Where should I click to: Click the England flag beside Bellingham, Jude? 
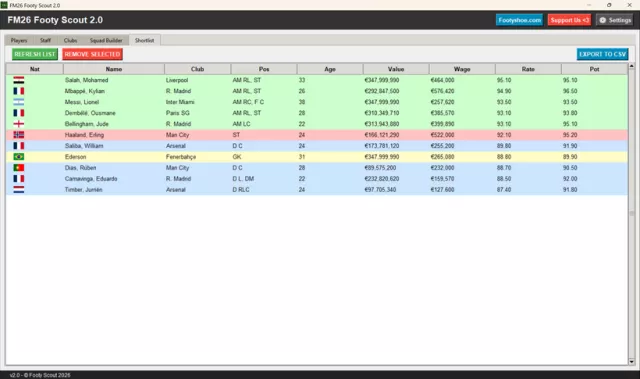point(19,124)
